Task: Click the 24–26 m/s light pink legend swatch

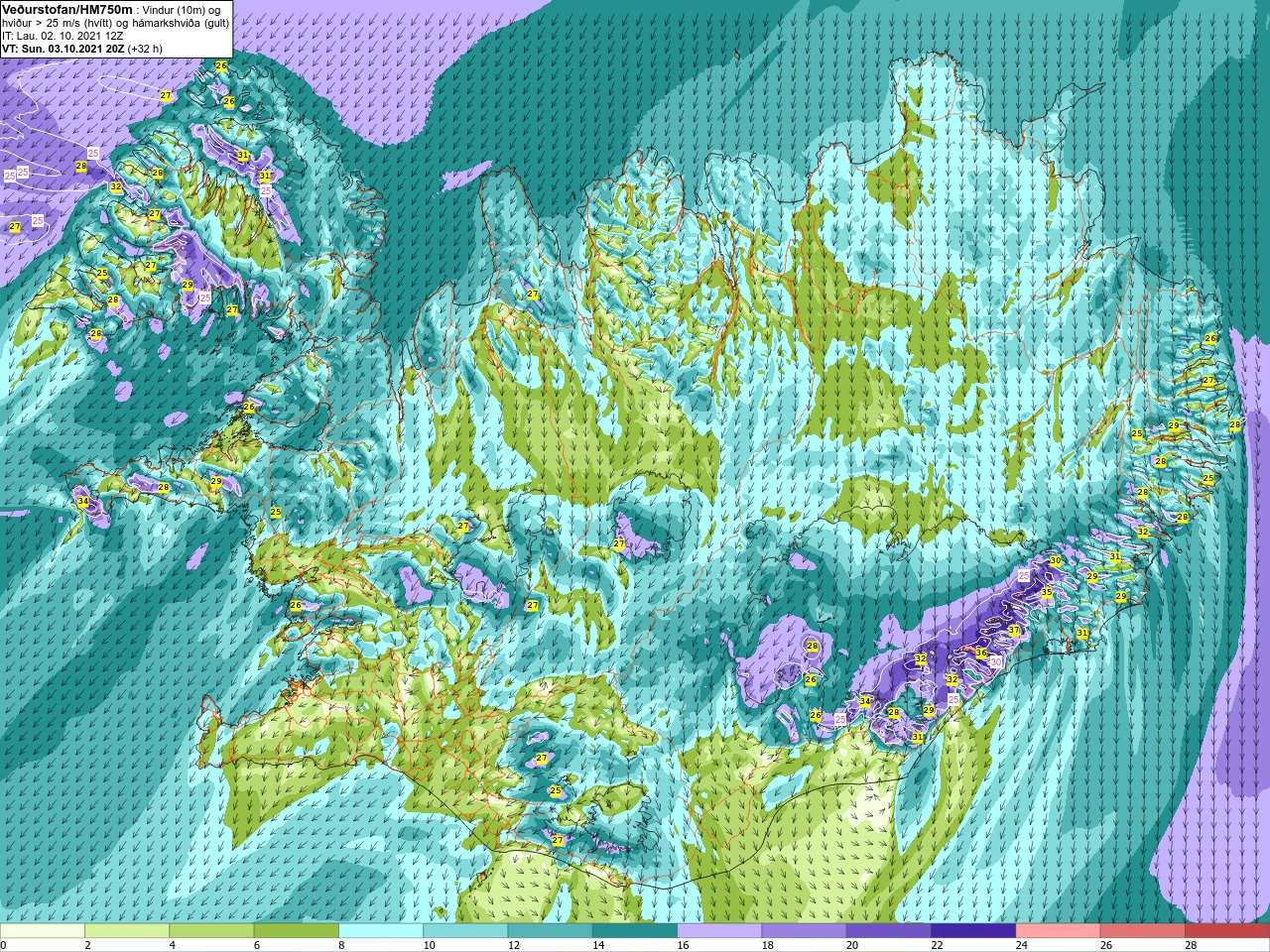Action: (x=1058, y=931)
